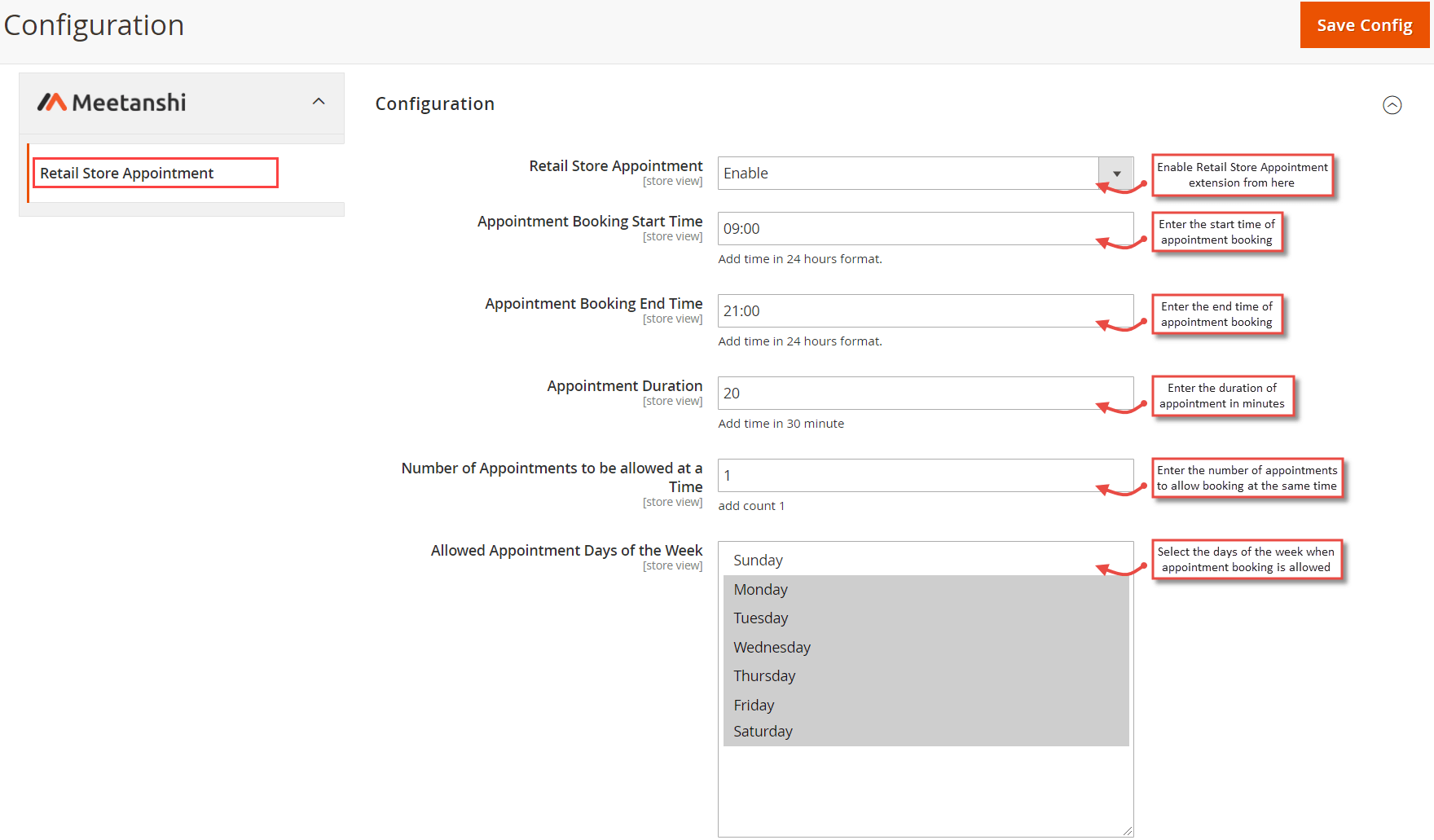The height and width of the screenshot is (840, 1434).
Task: Select Tuesday in the weekday selector
Action: pos(760,618)
